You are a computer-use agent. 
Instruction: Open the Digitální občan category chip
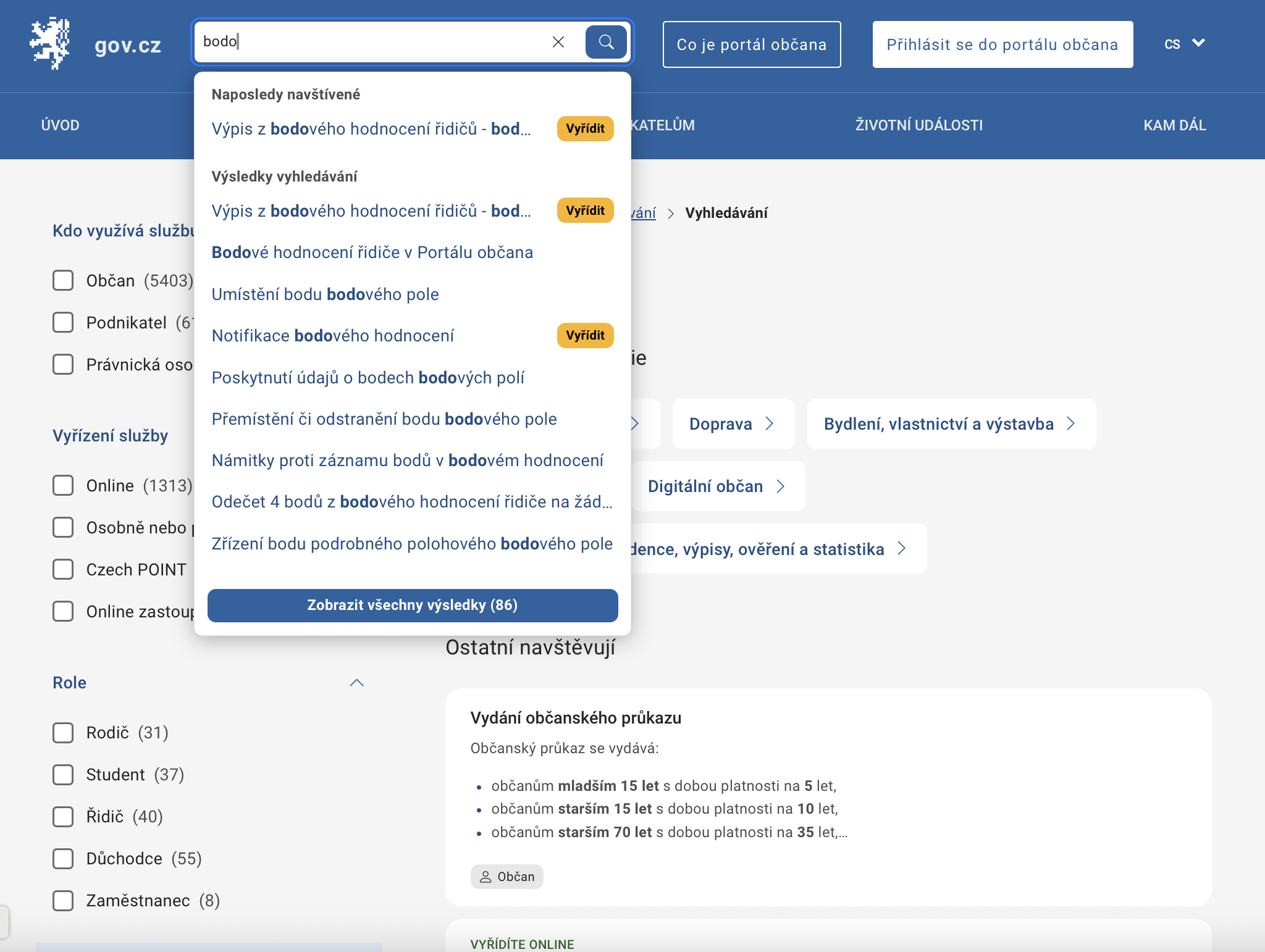(x=719, y=486)
